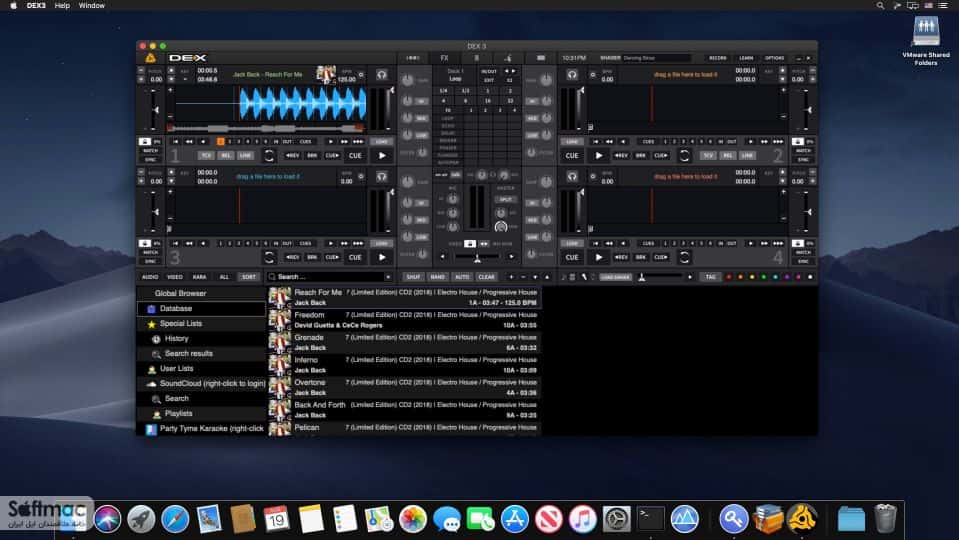Screen dimensions: 959x540
Task: Click the SHUF playlist button
Action: [x=413, y=277]
